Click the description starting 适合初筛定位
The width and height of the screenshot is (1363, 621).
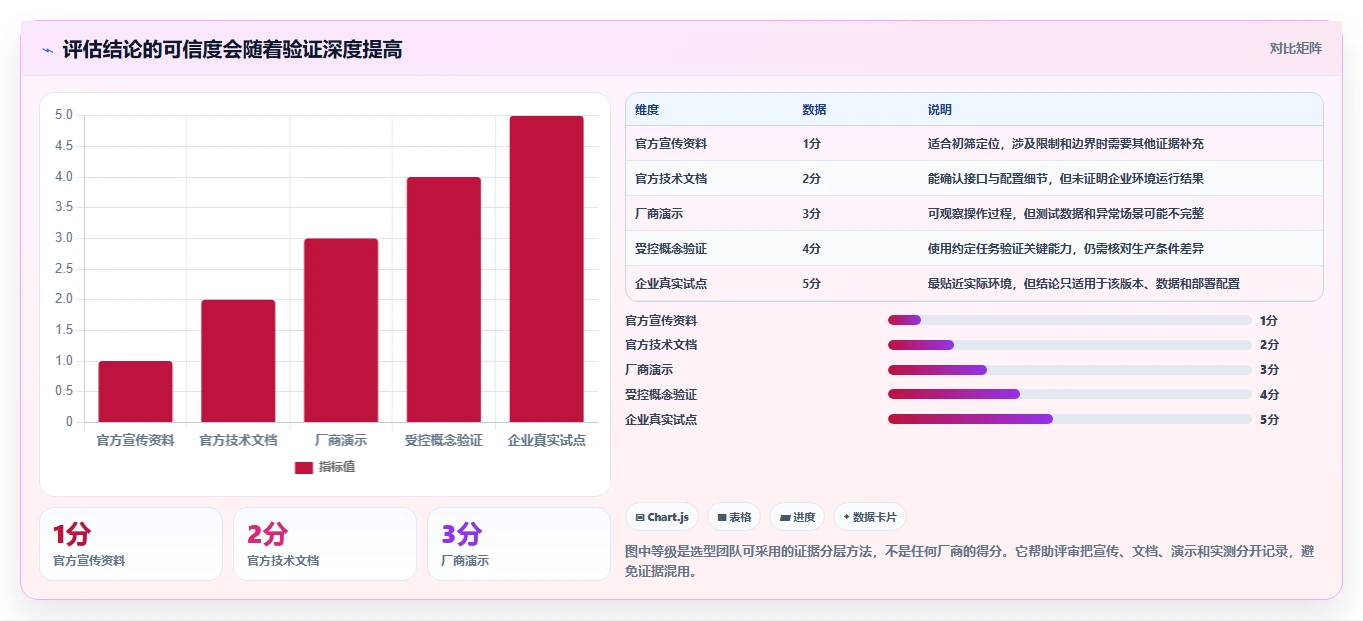pos(1066,144)
